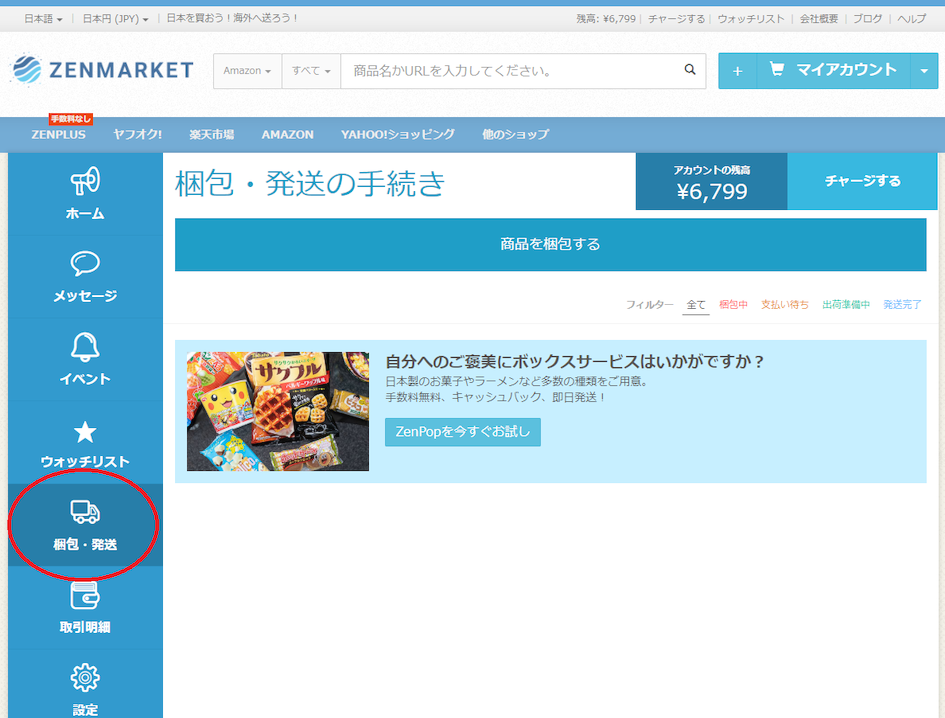This screenshot has width=945, height=718.
Task: Click the search magnifier icon
Action: pos(690,70)
